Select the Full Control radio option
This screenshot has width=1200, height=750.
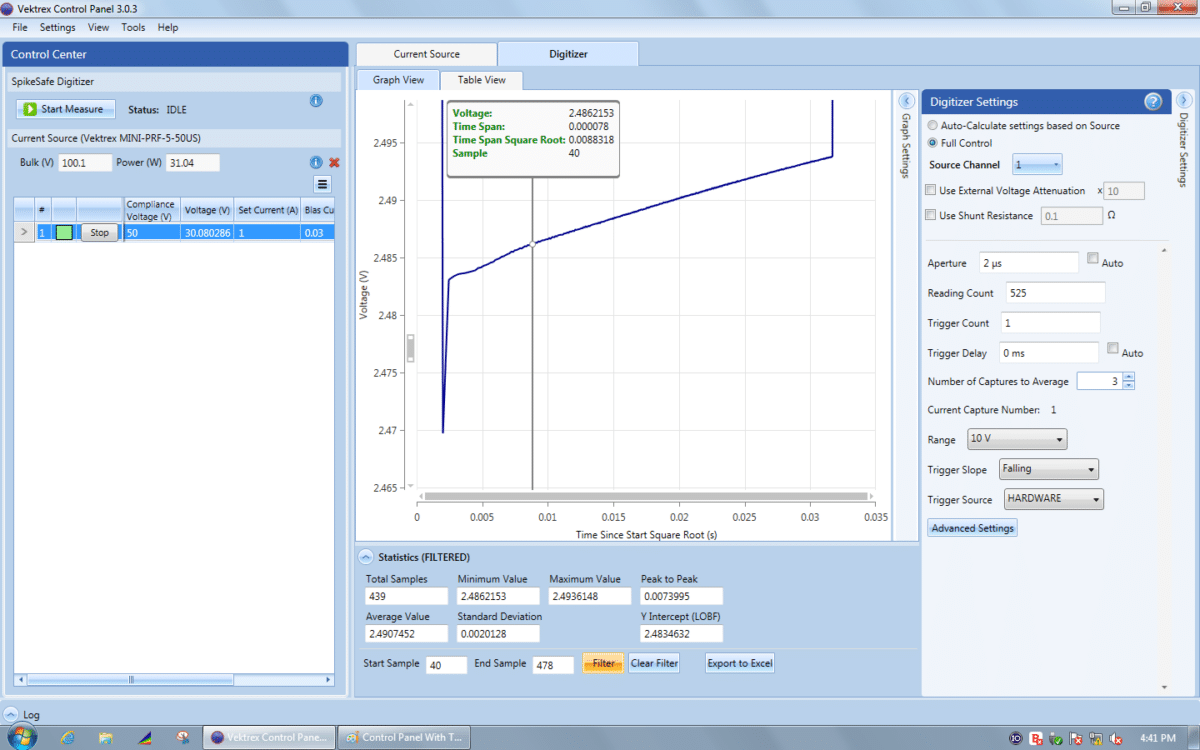[933, 143]
